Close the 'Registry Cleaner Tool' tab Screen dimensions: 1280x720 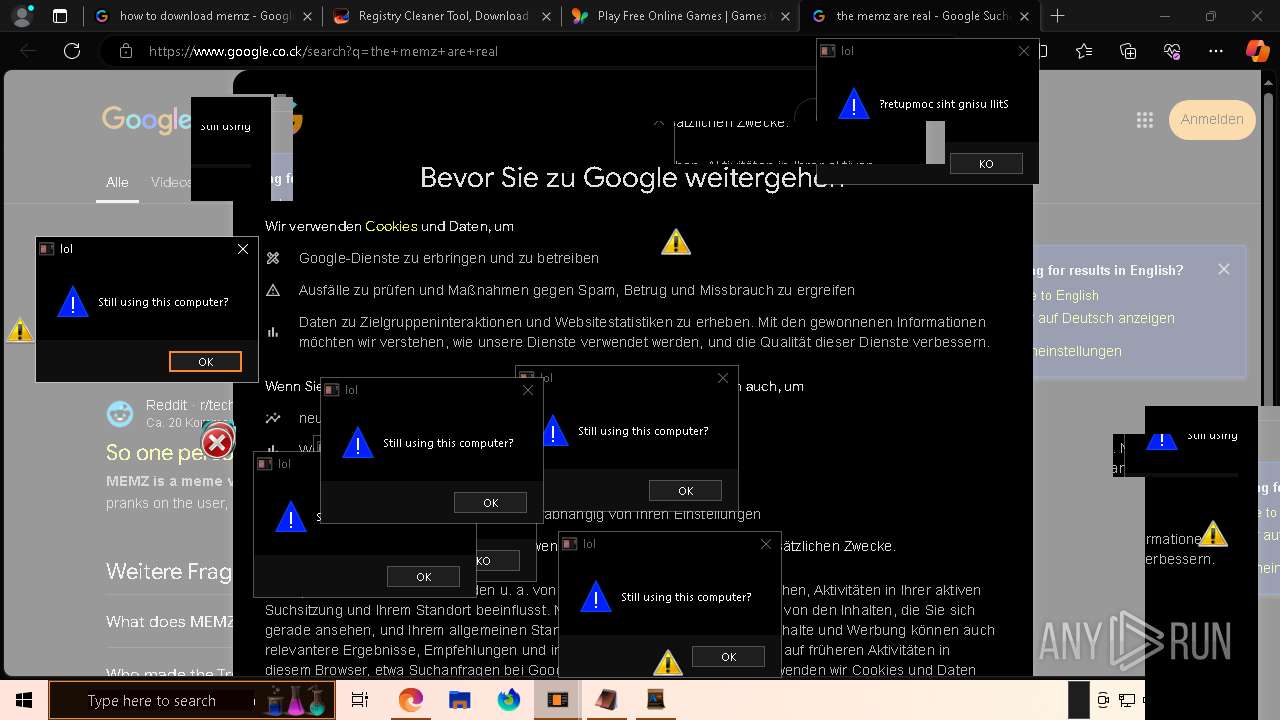[546, 16]
